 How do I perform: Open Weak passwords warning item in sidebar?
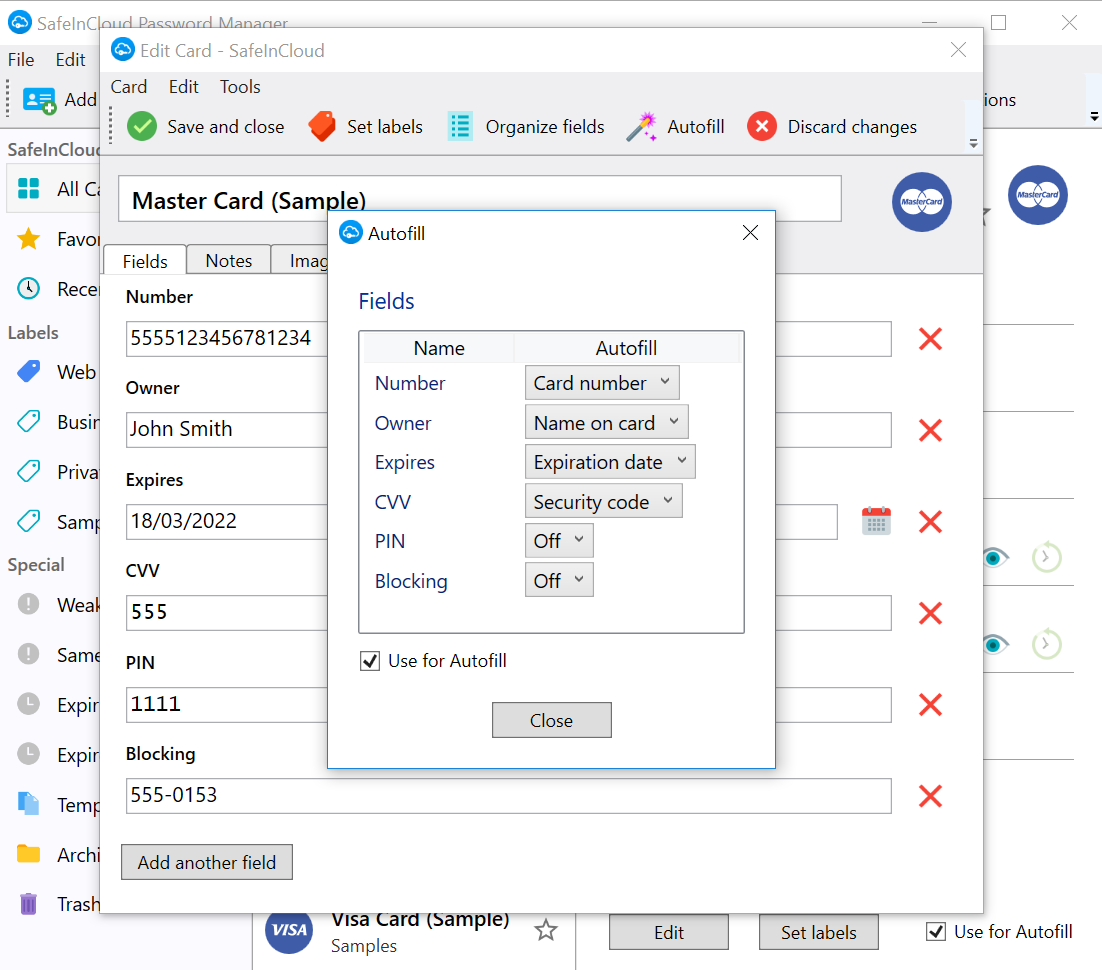coord(29,604)
